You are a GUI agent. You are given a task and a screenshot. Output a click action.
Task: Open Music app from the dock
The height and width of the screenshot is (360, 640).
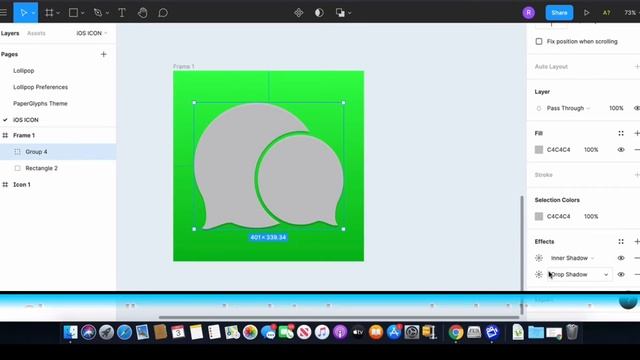coord(322,332)
